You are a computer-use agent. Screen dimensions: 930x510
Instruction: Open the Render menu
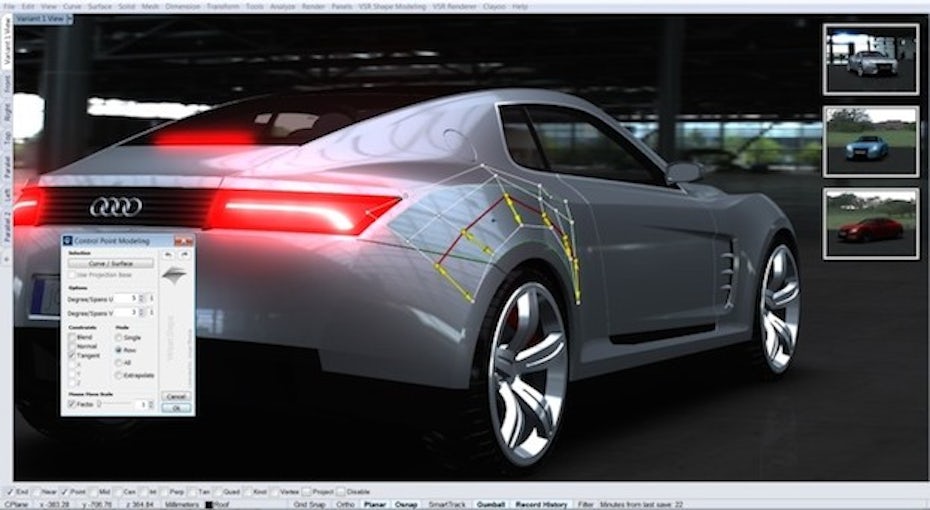pyautogui.click(x=314, y=6)
